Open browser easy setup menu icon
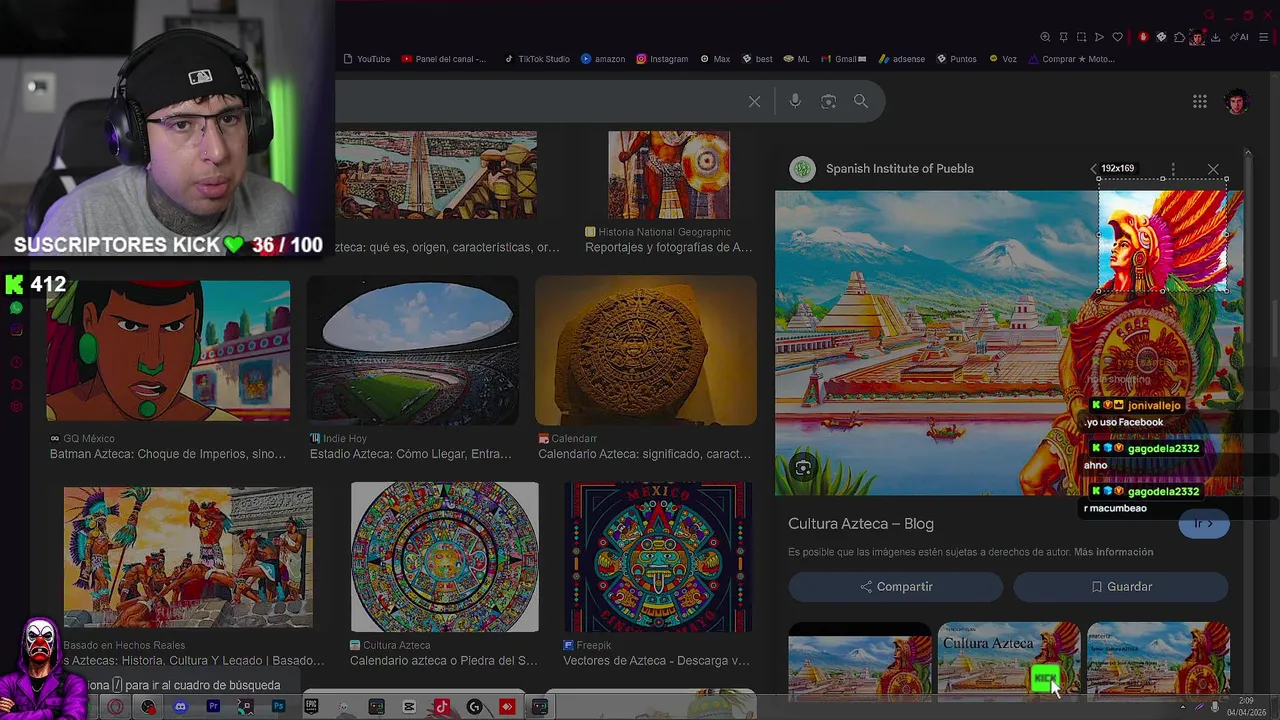 (1264, 37)
